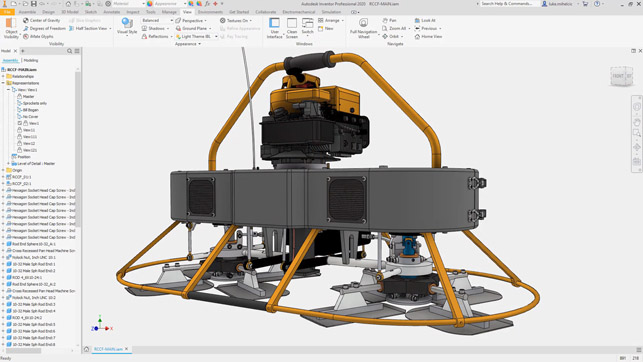Expand the Relationships folder

tap(3, 76)
